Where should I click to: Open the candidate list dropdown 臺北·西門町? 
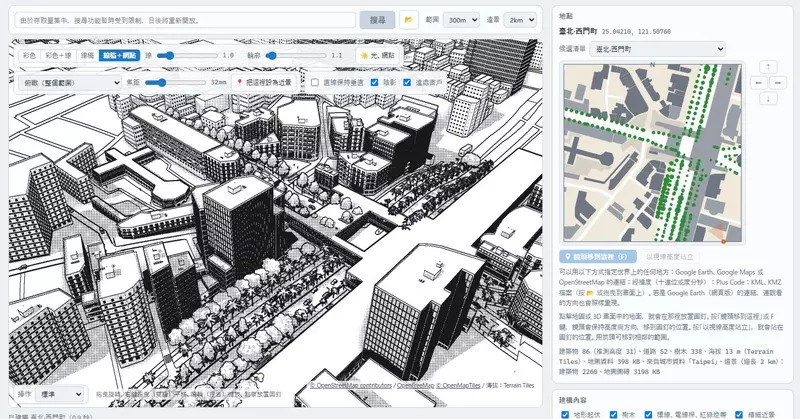coord(658,49)
